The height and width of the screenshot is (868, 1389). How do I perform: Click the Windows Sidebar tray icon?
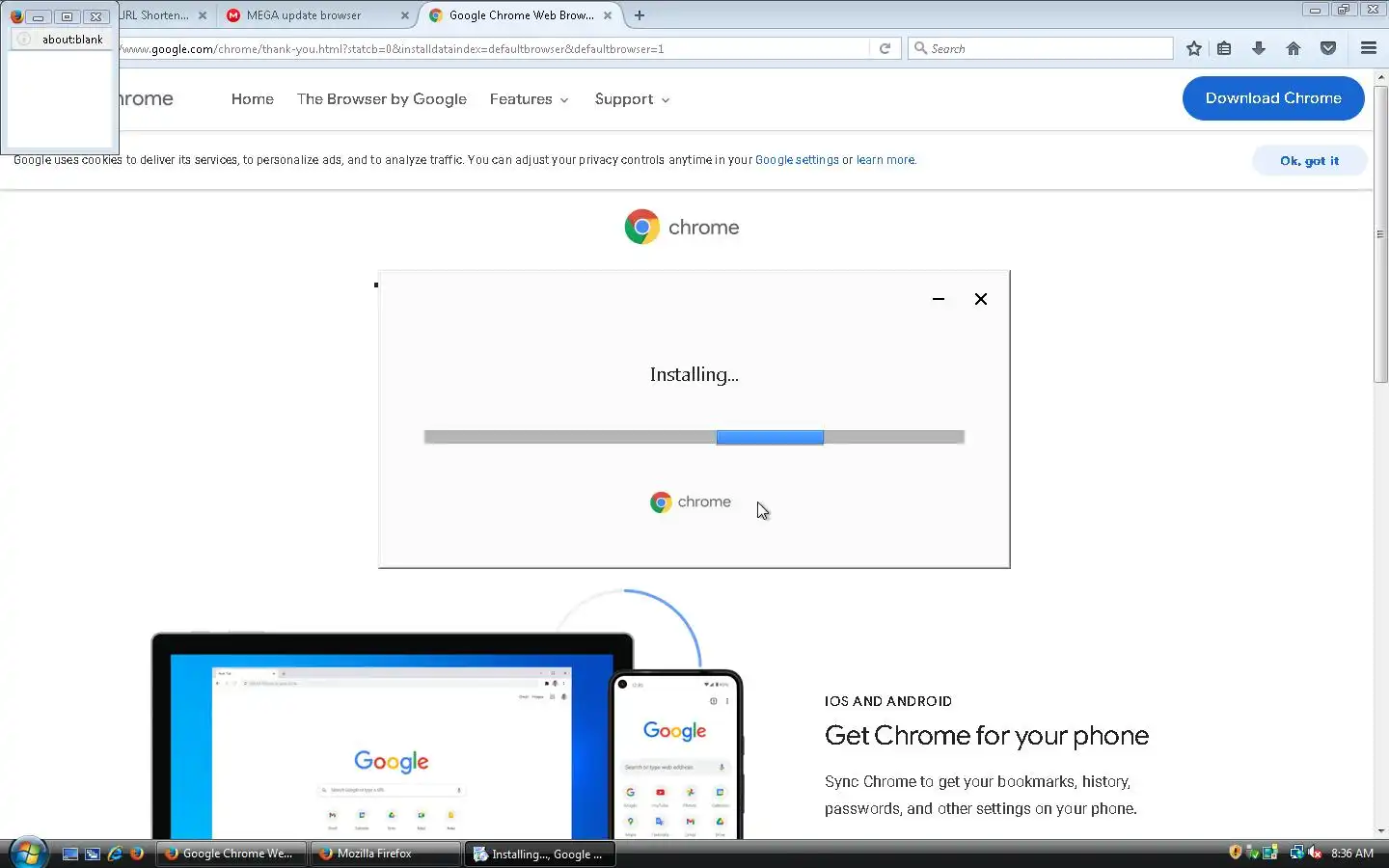[1270, 853]
